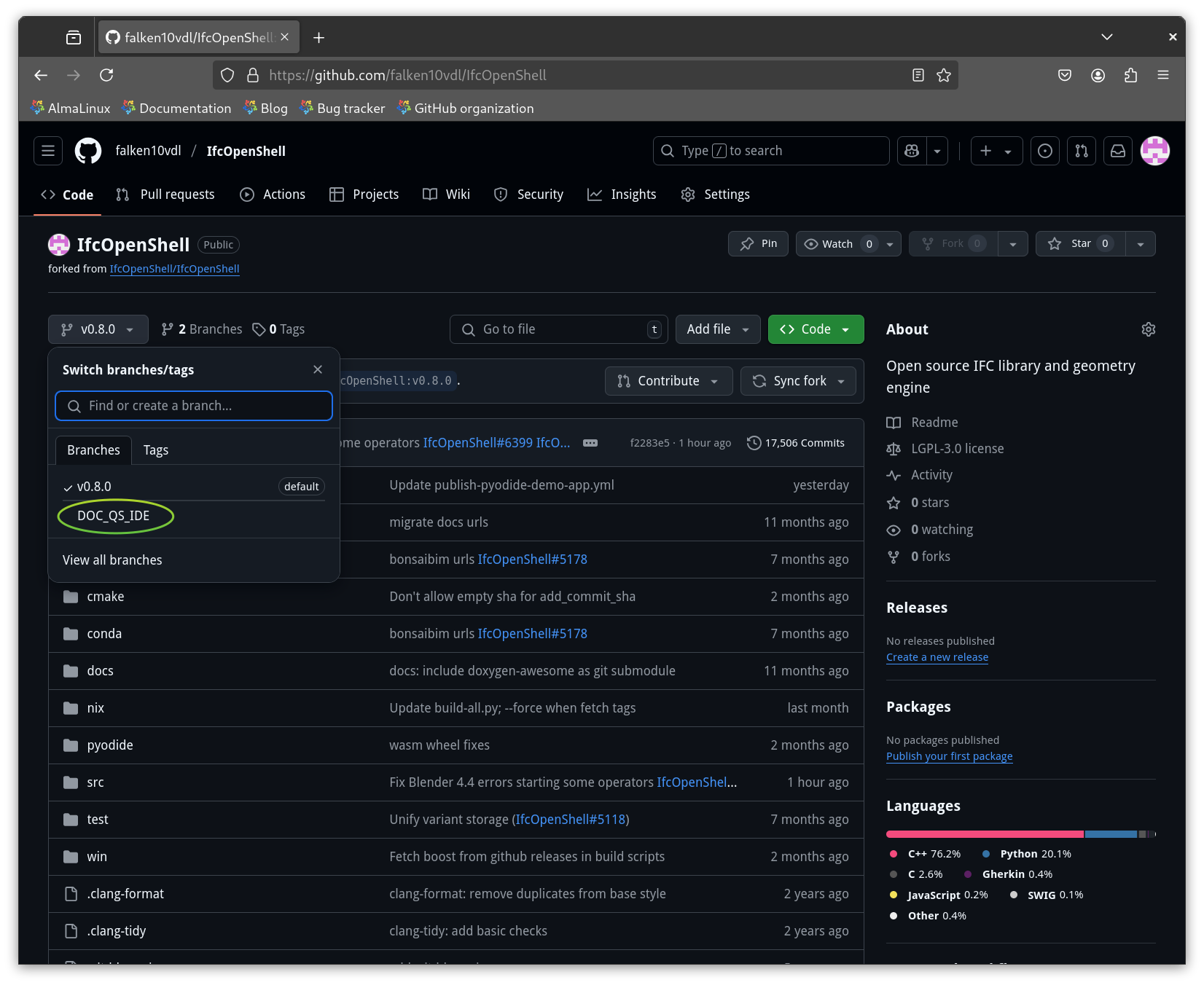This screenshot has height=985, width=1204.
Task: Click the commit details ellipsis icon
Action: pyautogui.click(x=590, y=443)
